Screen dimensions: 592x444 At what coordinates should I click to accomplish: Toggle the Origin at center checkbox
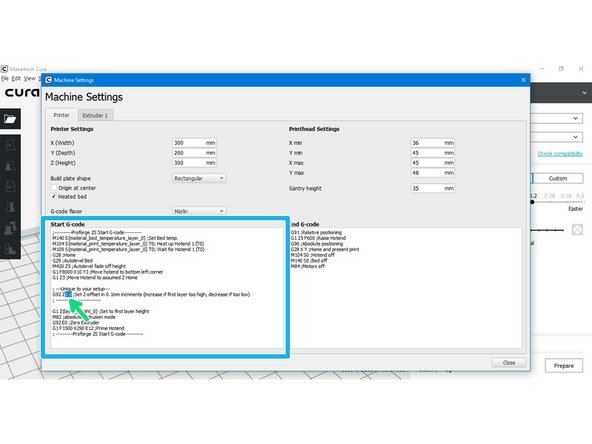point(54,188)
